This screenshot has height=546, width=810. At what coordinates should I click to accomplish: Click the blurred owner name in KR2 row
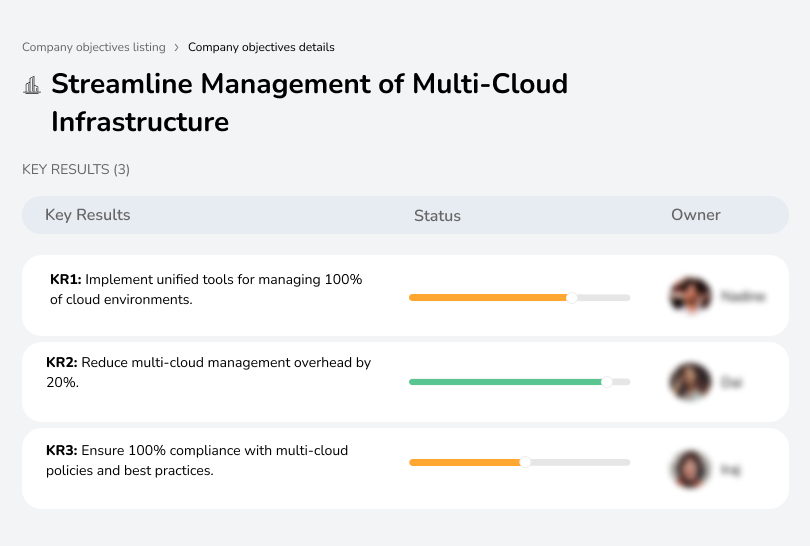(731, 382)
